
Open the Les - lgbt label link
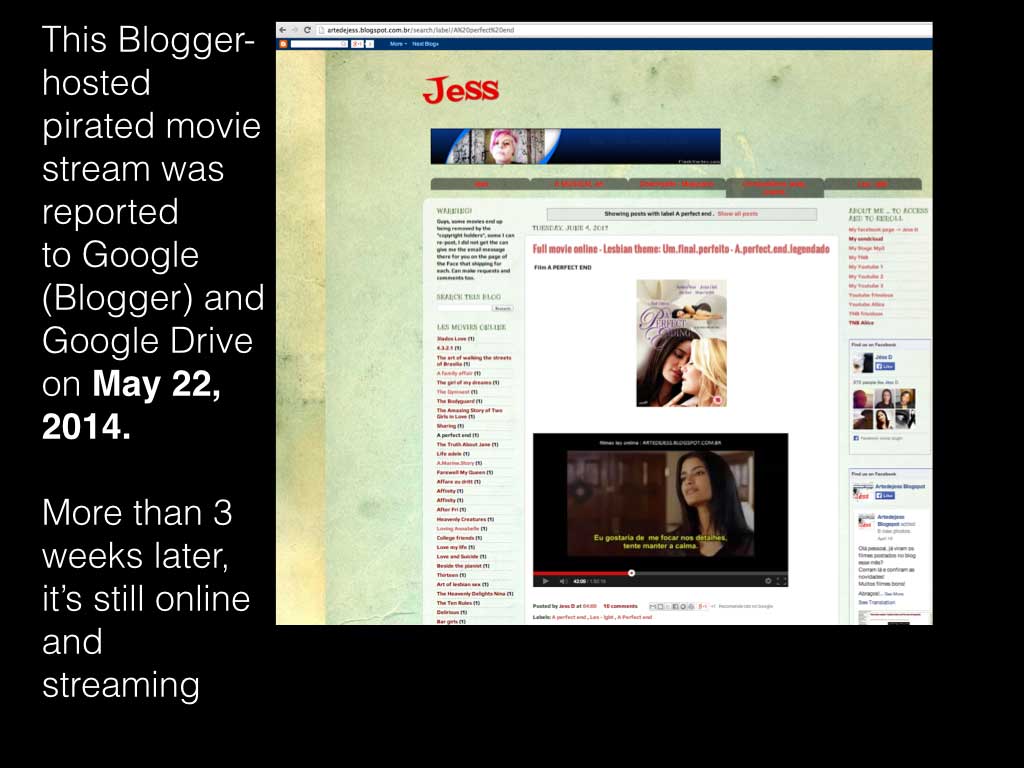pyautogui.click(x=602, y=617)
